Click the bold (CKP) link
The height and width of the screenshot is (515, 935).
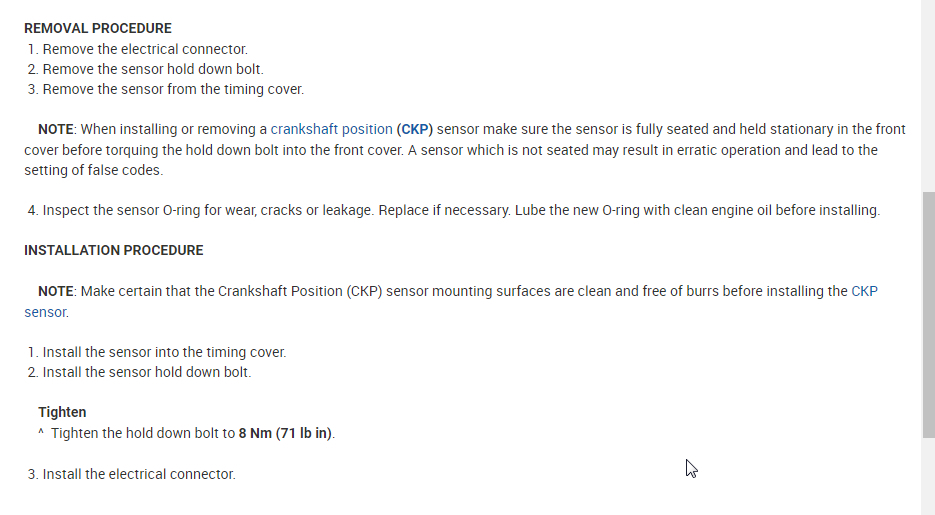(414, 129)
